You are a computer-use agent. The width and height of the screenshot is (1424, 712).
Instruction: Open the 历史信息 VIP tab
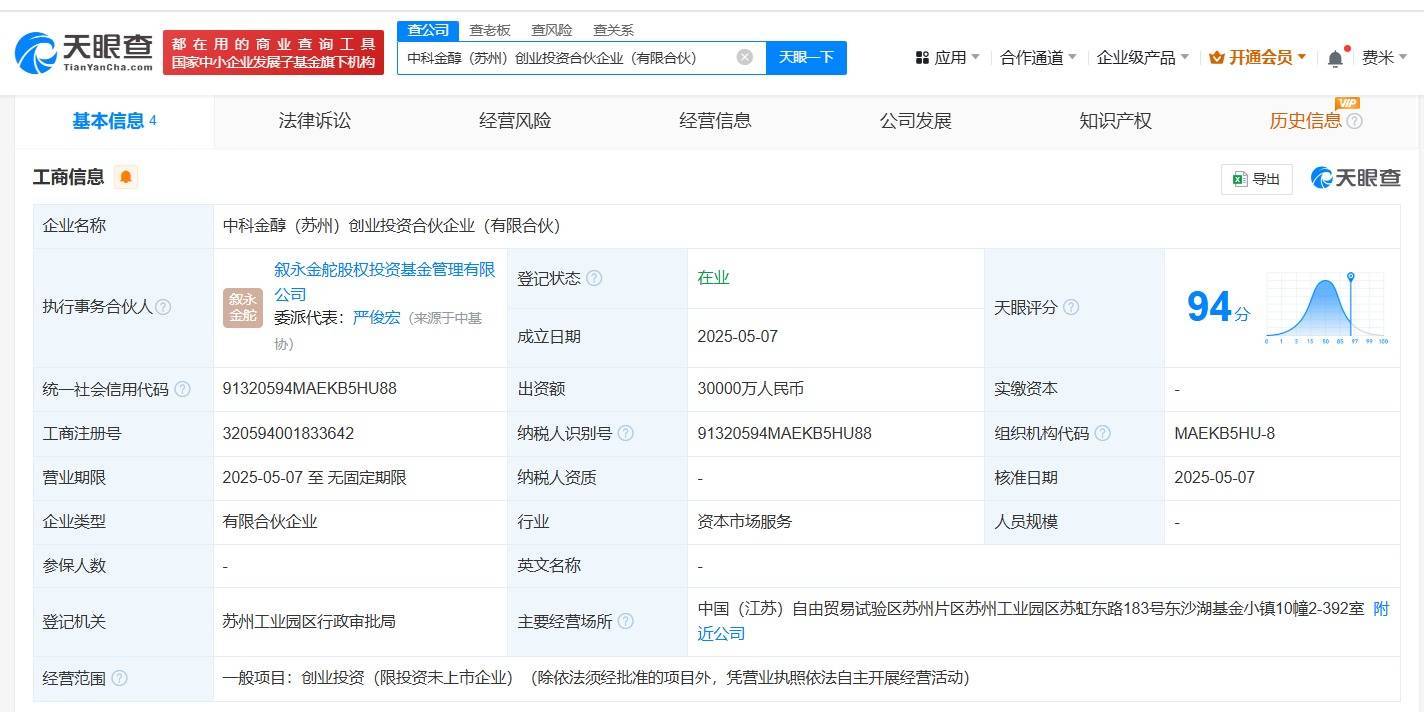[1305, 121]
